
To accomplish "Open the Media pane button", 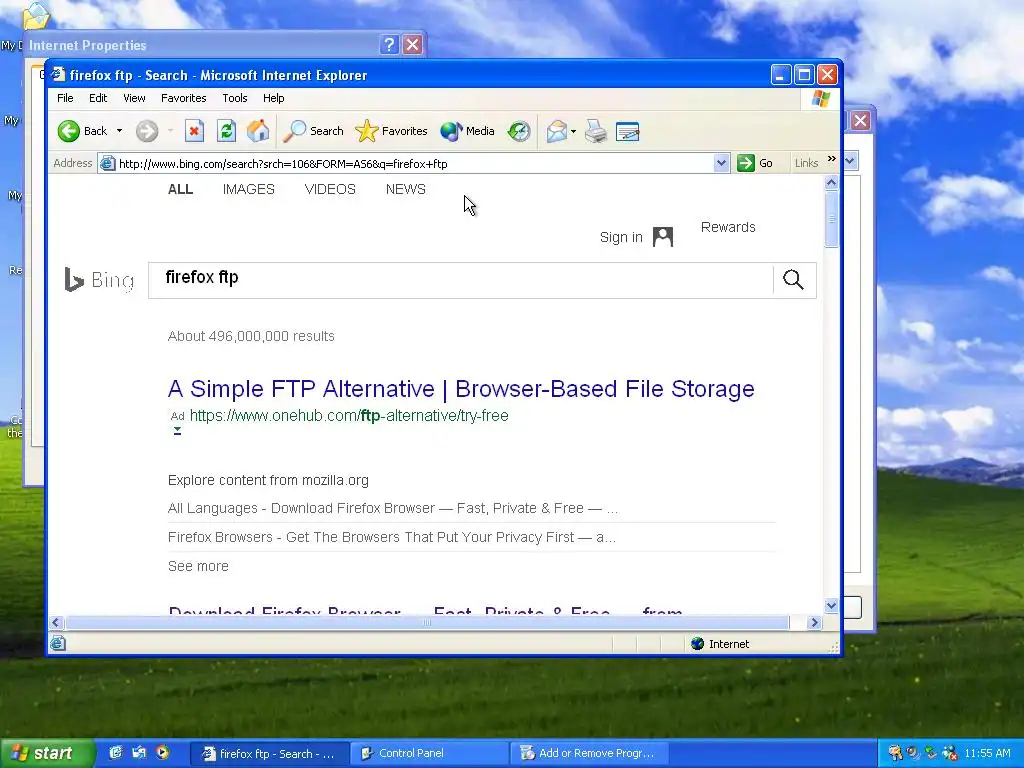I will (468, 131).
